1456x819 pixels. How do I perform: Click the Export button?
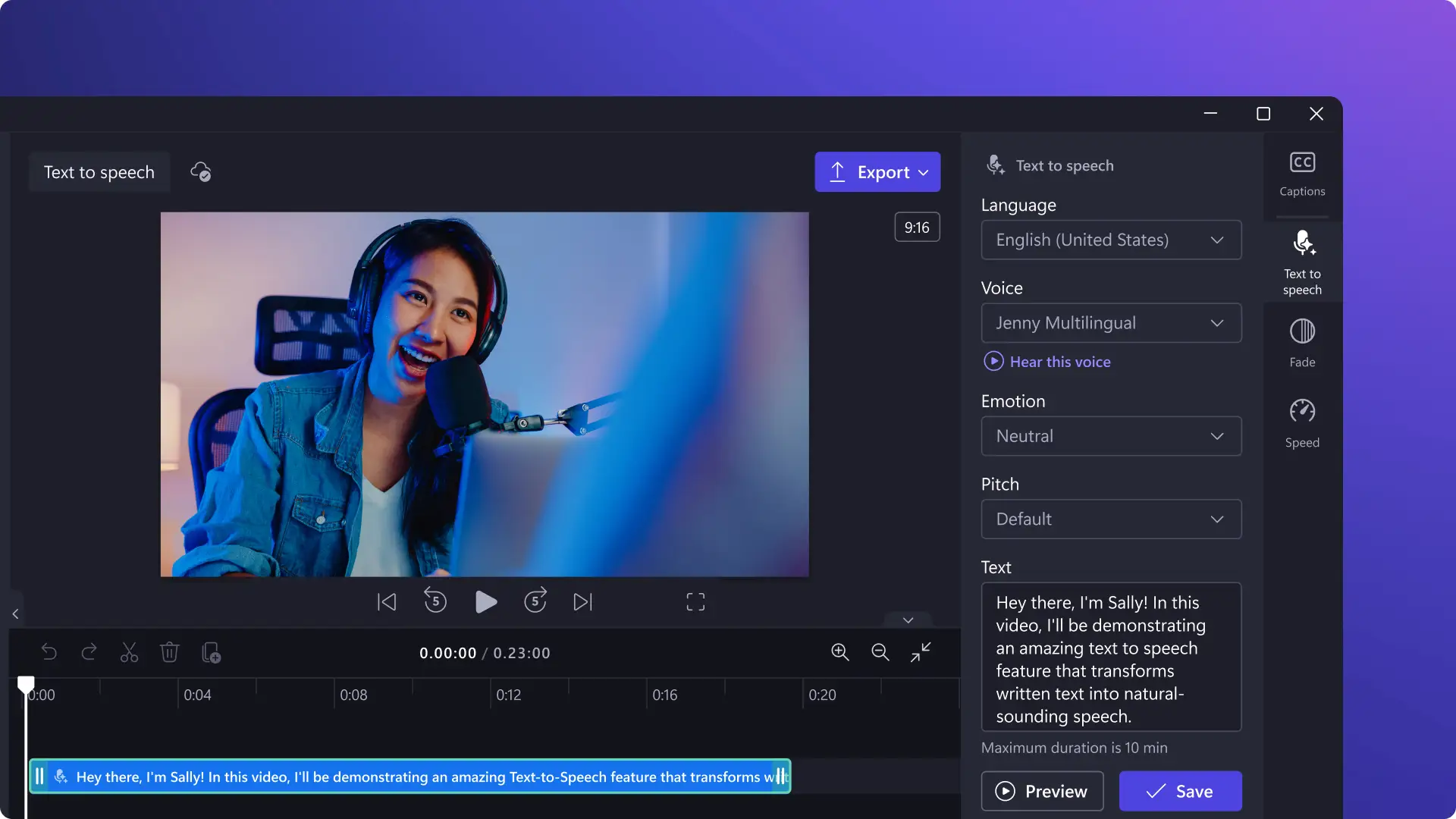(x=877, y=171)
